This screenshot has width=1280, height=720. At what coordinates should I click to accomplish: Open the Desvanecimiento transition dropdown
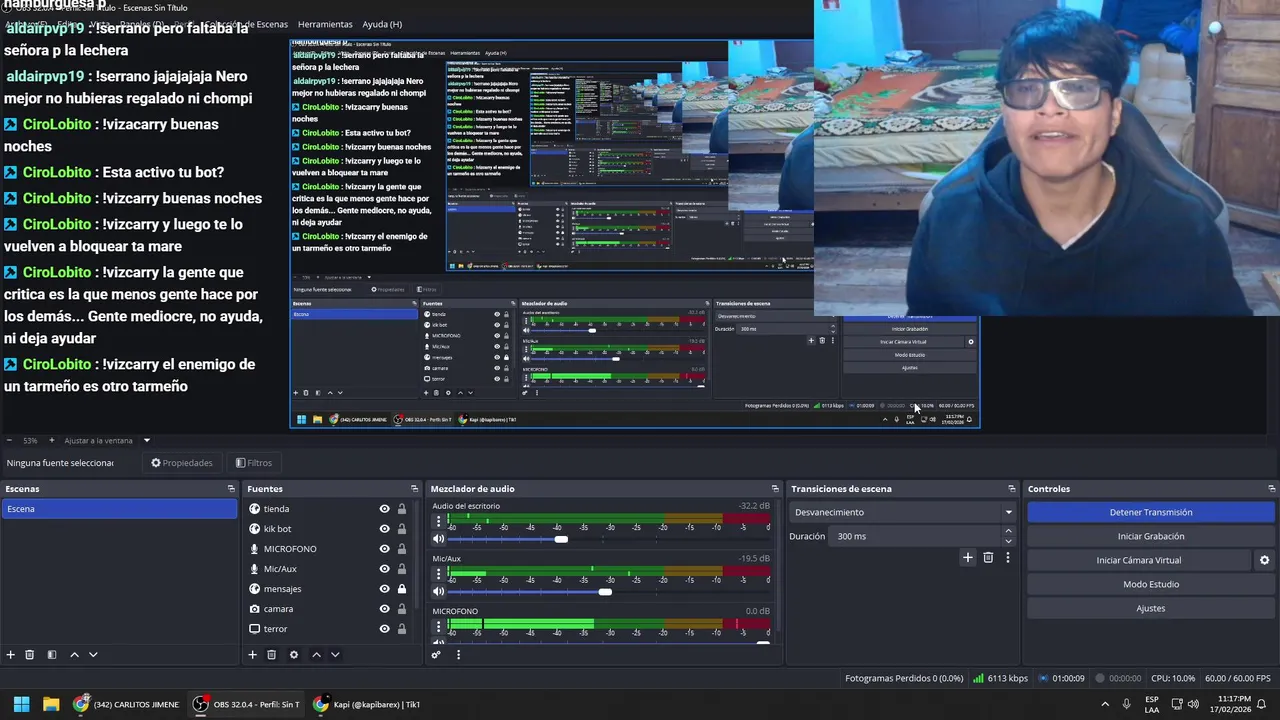pos(903,512)
